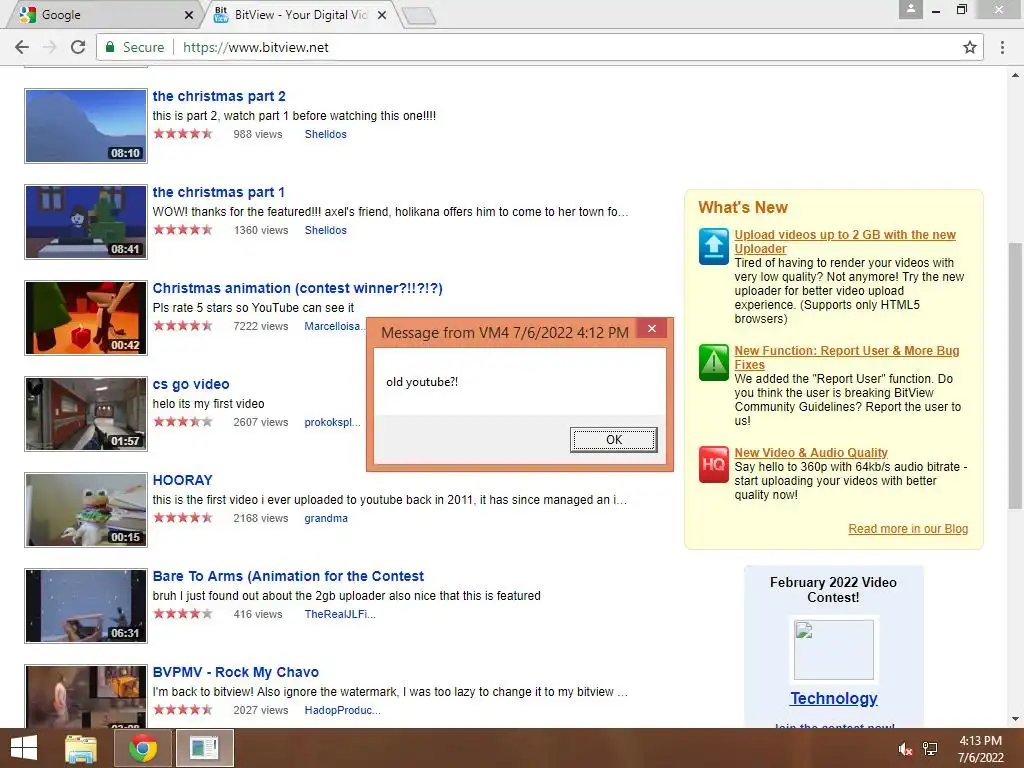Open Report User & More Bug Fixes link
This screenshot has height=768, width=1024.
[x=847, y=358]
